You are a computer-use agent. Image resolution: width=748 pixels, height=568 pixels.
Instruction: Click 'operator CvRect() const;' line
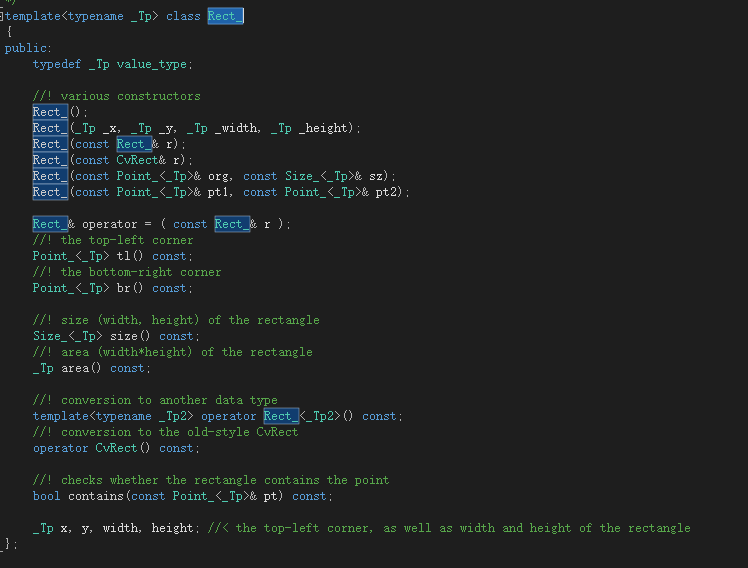tap(116, 448)
